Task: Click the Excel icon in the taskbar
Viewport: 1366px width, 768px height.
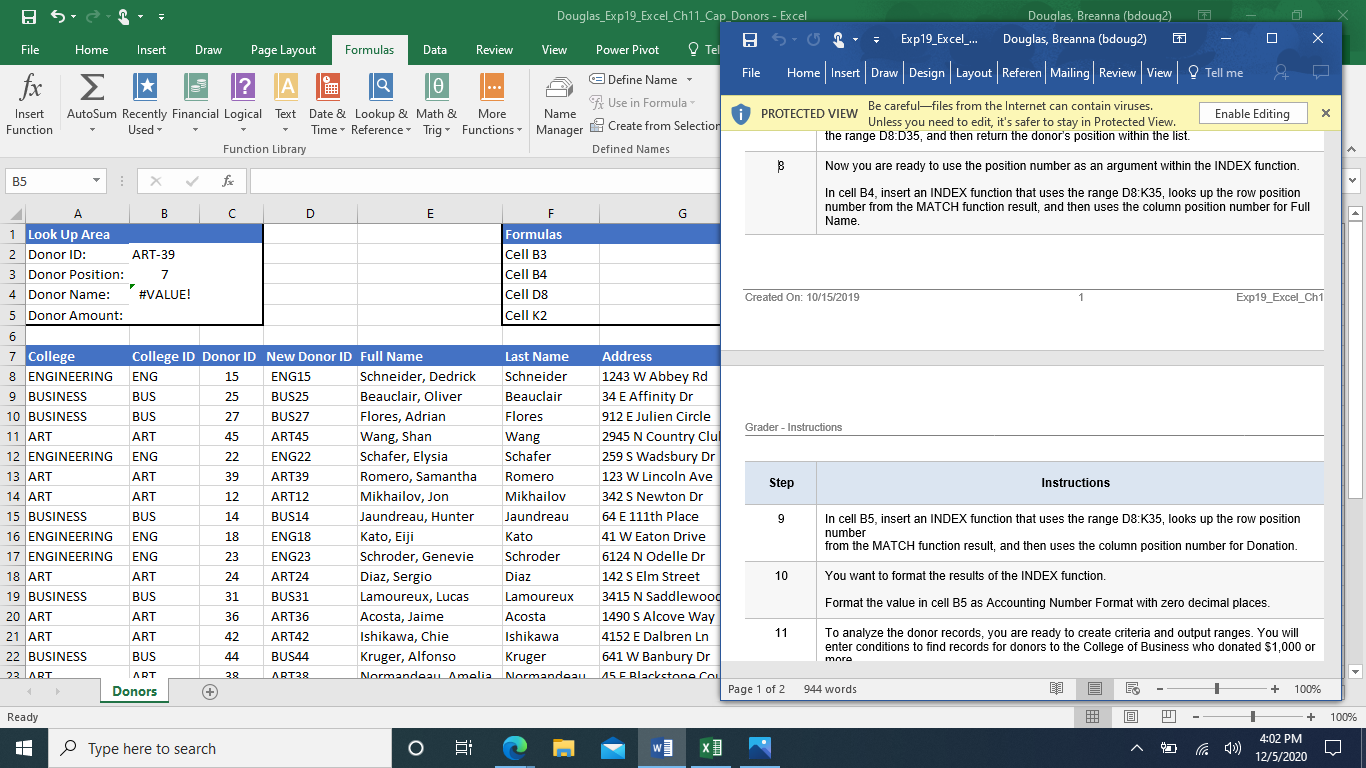Action: [711, 748]
